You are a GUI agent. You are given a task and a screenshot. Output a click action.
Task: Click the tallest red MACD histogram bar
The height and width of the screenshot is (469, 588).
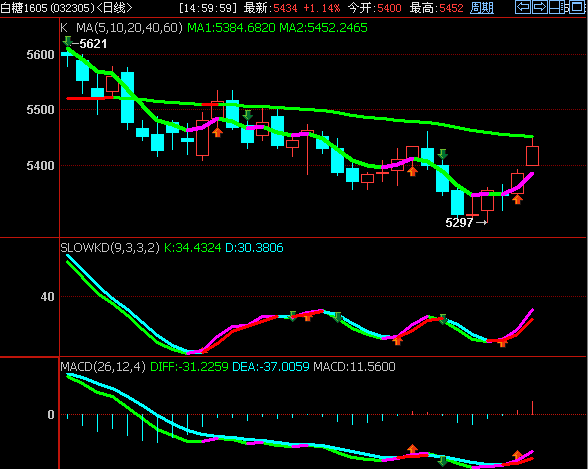(x=532, y=408)
